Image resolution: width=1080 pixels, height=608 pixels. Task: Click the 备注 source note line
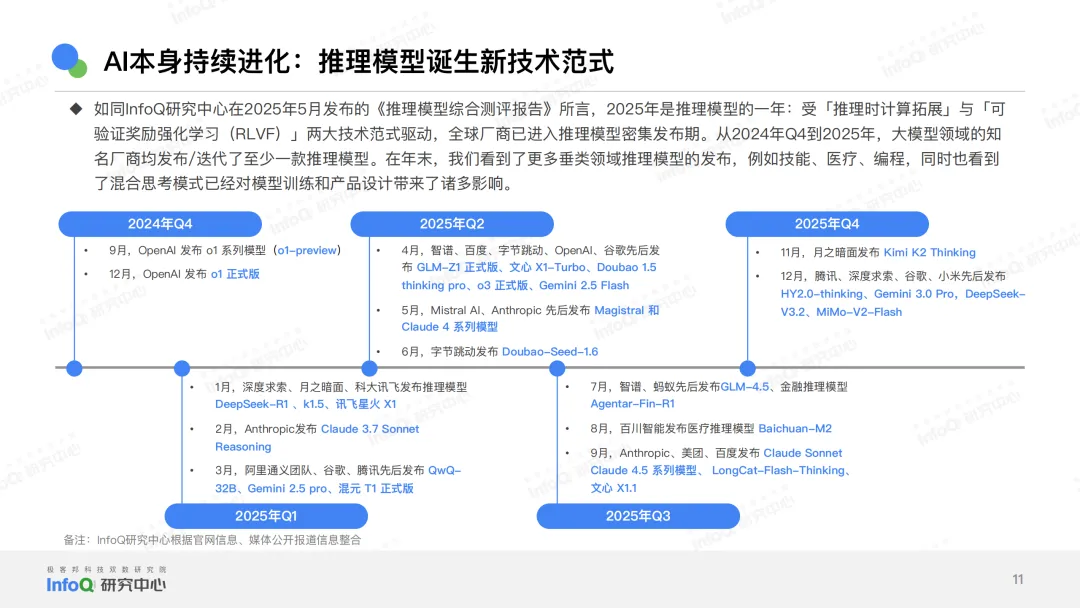coord(212,540)
